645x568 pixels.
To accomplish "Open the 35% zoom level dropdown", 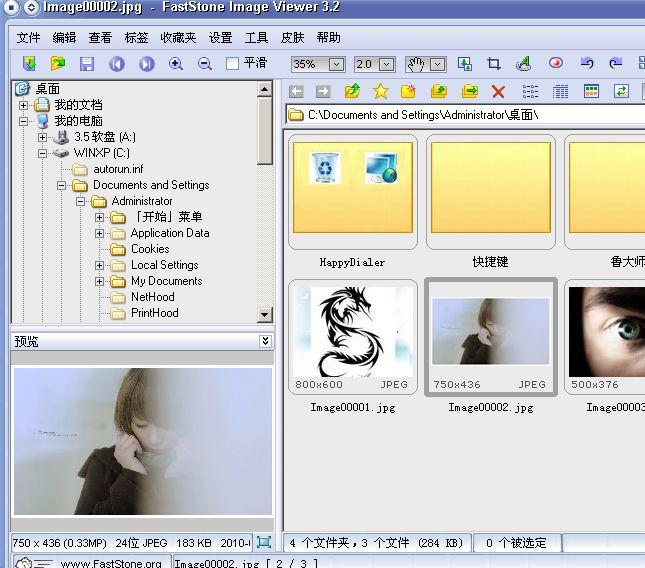I will pyautogui.click(x=336, y=65).
